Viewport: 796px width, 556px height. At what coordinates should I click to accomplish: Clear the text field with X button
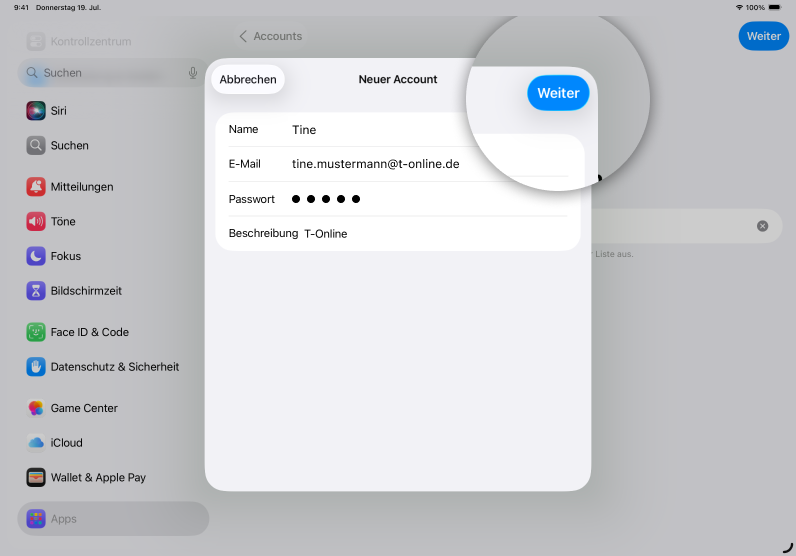[x=762, y=226]
